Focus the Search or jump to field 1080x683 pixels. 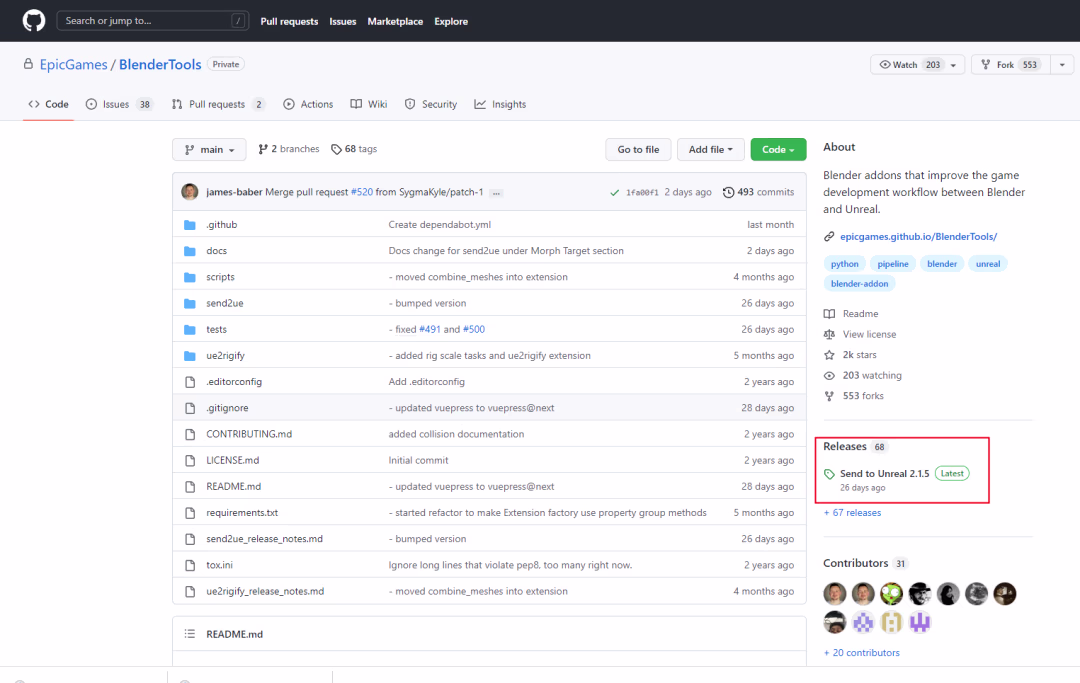(x=152, y=21)
